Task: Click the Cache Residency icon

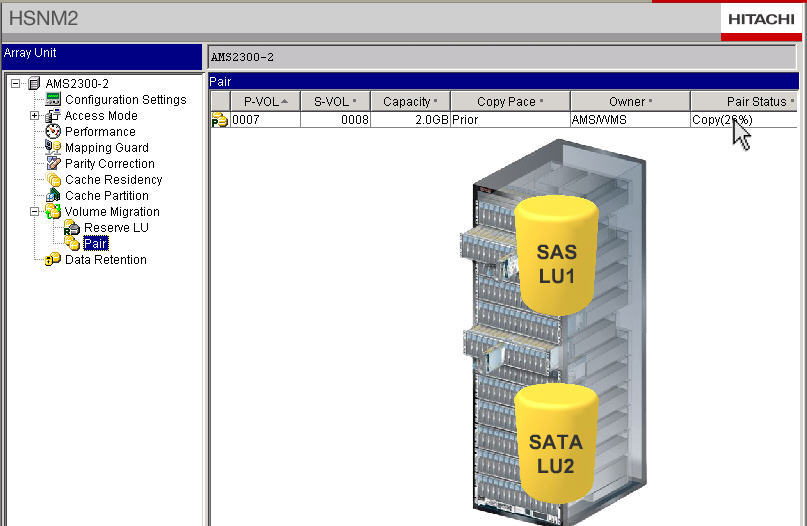Action: 53,180
